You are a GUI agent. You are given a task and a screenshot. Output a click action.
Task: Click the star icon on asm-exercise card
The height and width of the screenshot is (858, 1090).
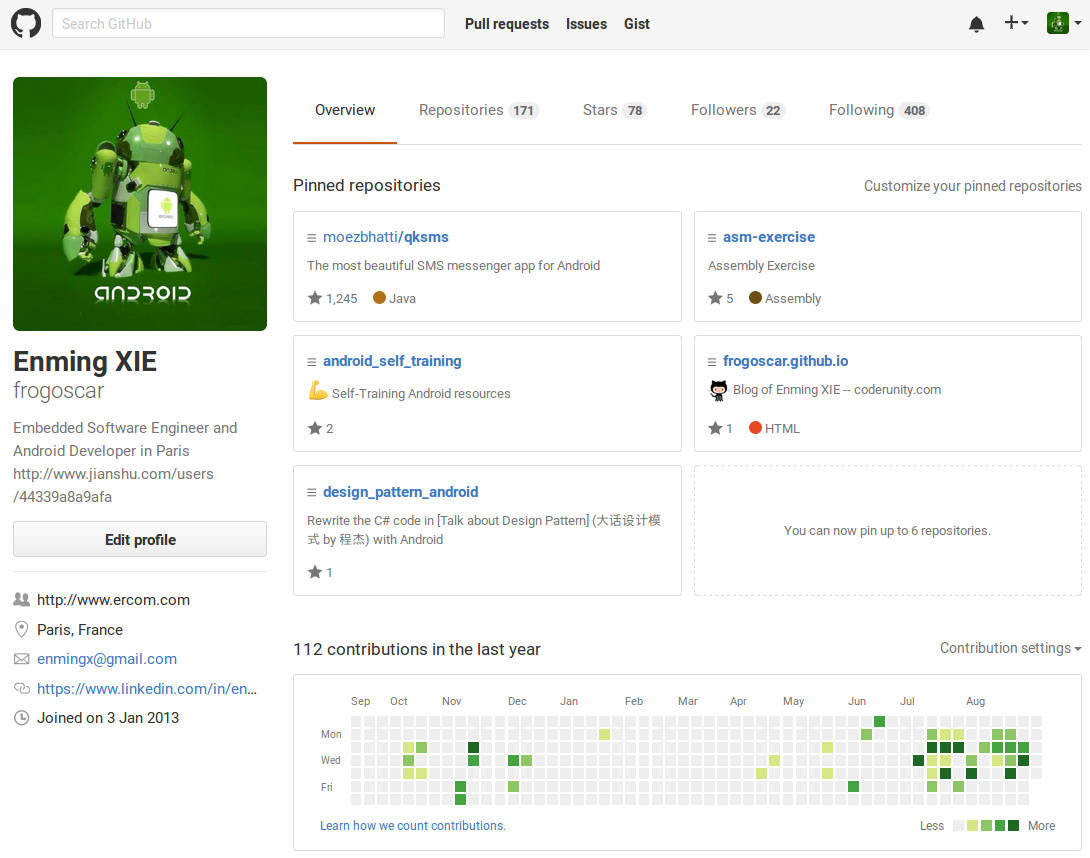pyautogui.click(x=715, y=298)
